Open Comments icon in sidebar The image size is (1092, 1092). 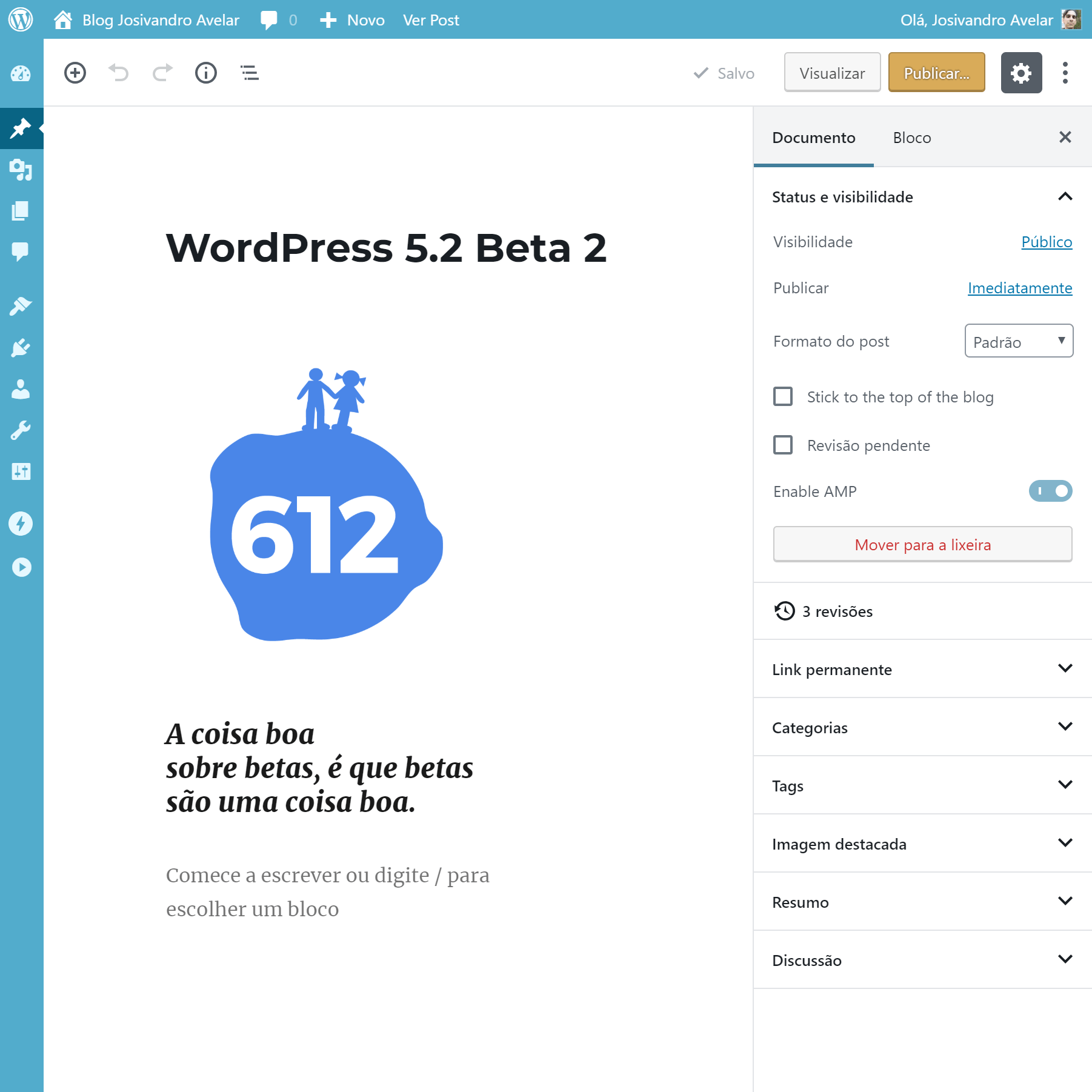click(x=21, y=251)
